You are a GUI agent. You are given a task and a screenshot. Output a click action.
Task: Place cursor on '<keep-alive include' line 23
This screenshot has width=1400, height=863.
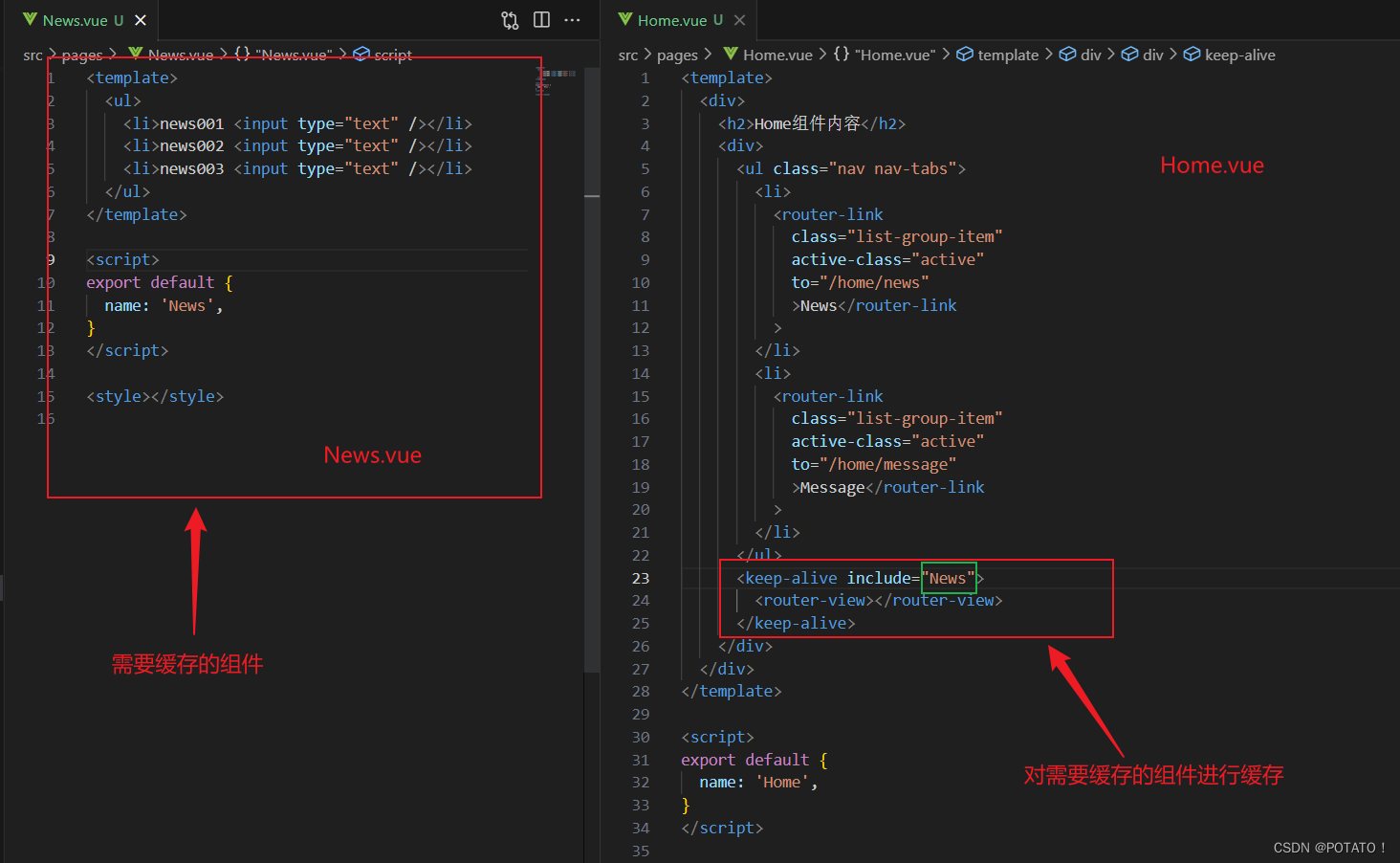[x=827, y=578]
